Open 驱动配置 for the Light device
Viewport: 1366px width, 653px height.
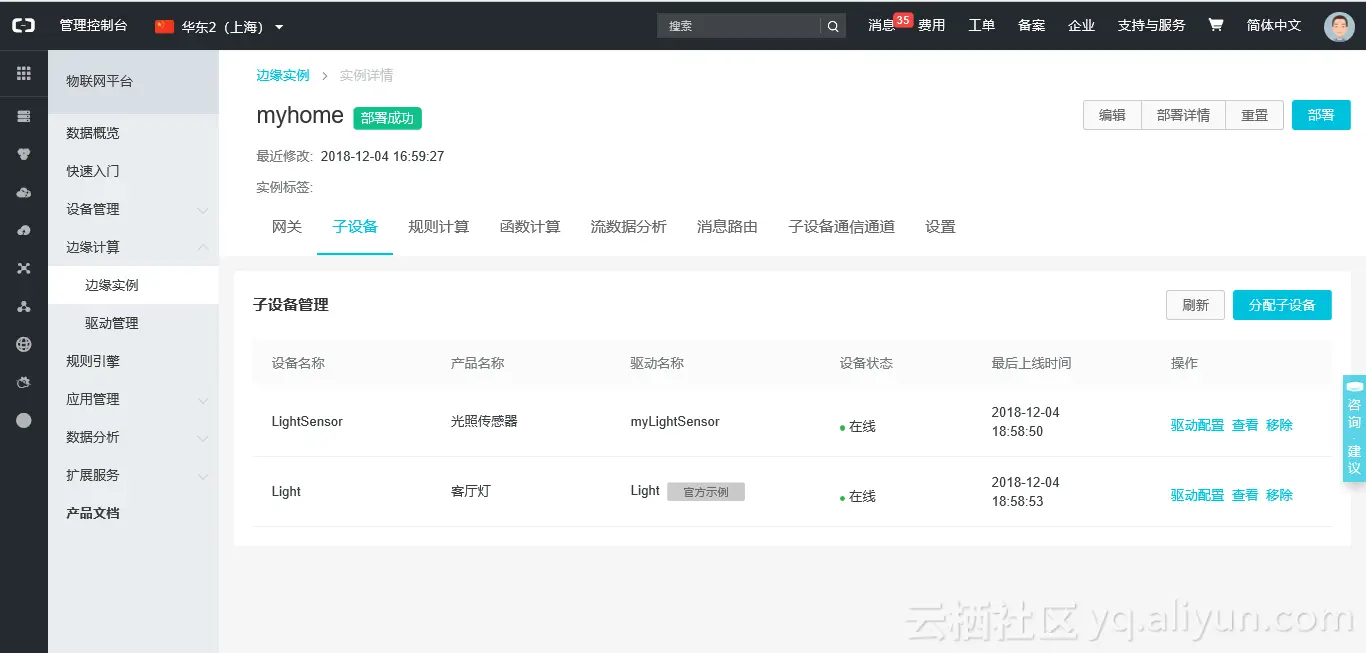tap(1197, 495)
